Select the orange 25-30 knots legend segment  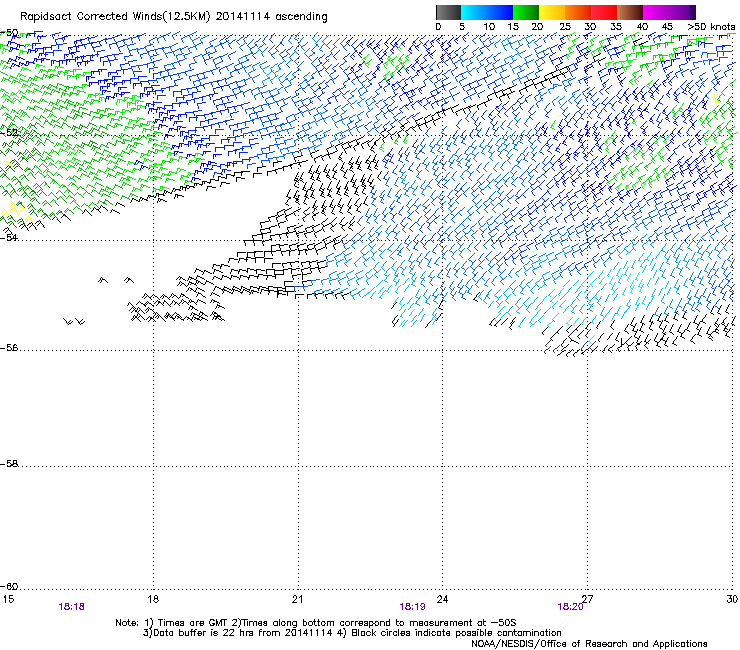[x=578, y=12]
